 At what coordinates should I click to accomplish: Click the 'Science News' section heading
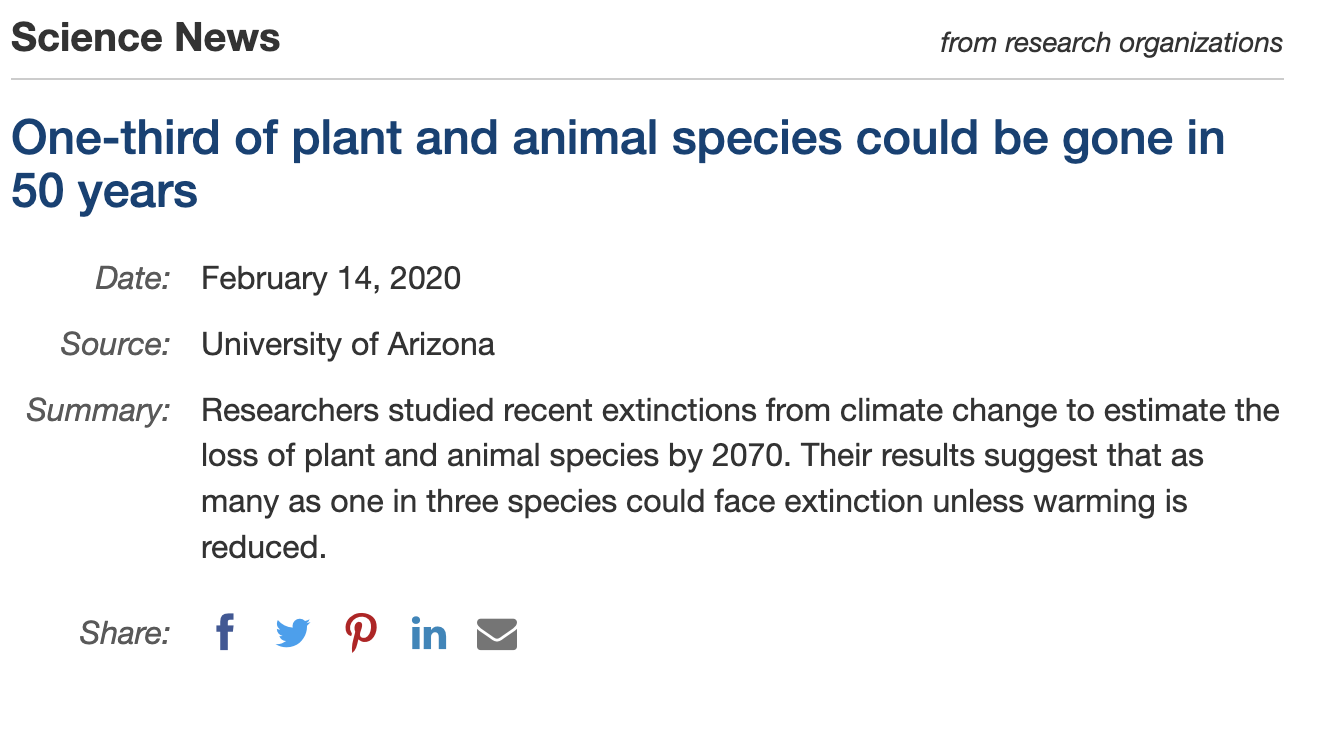[x=146, y=38]
